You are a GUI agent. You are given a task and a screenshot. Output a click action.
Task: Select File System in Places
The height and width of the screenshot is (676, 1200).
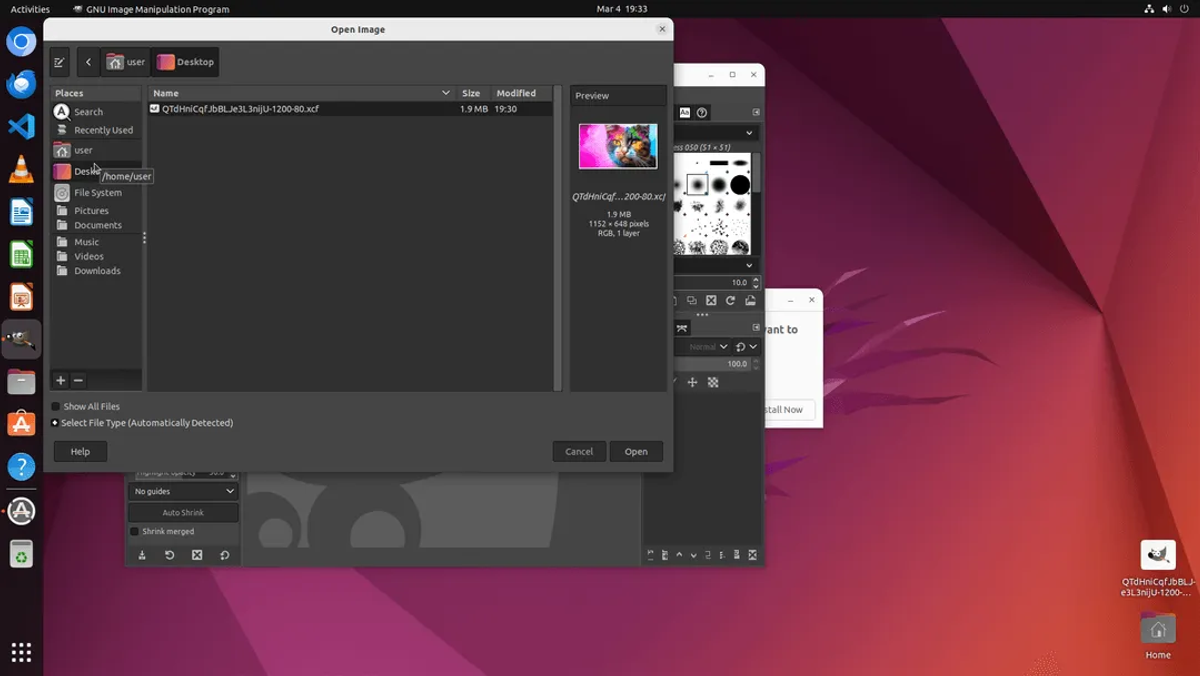pyautogui.click(x=97, y=192)
